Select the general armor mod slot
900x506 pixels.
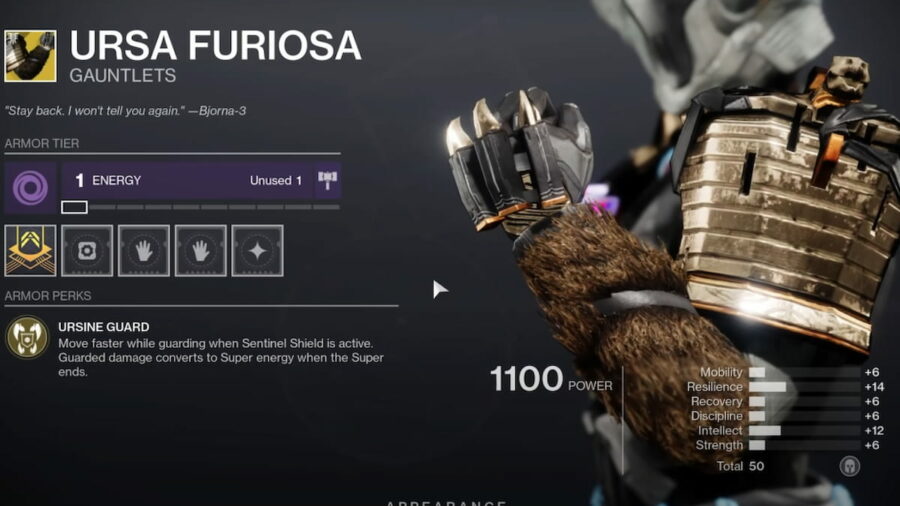click(87, 251)
